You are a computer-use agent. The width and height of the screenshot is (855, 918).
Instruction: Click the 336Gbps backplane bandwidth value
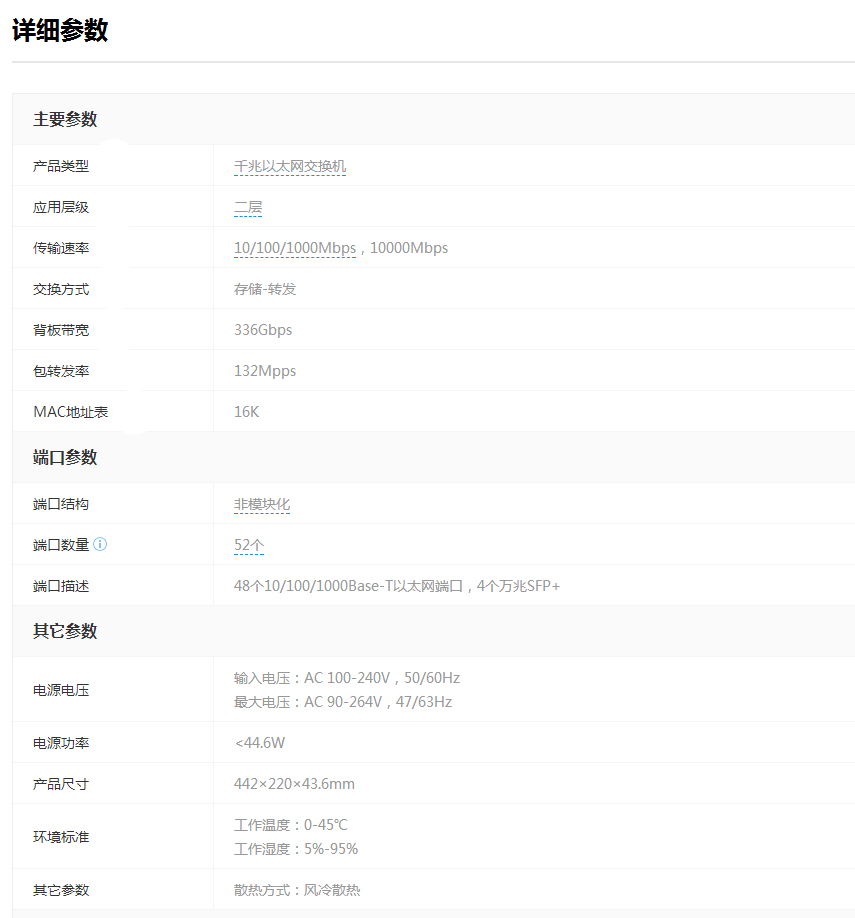point(263,330)
